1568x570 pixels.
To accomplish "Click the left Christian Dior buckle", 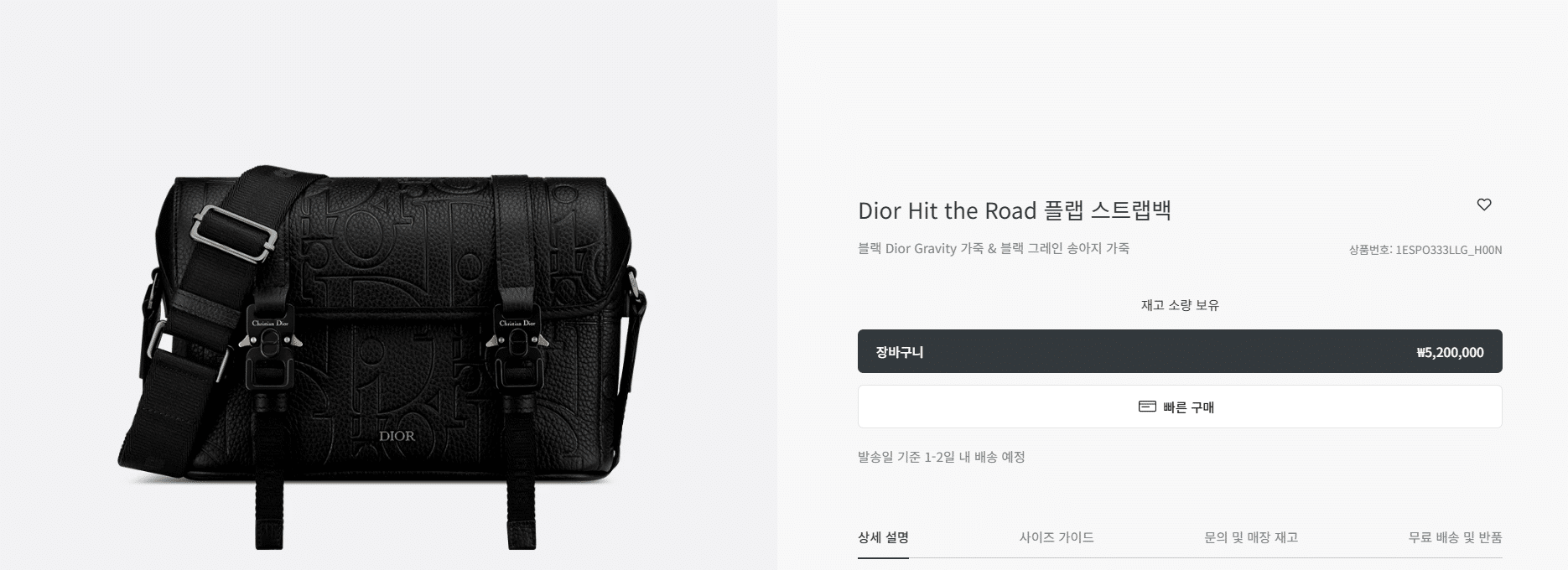I will pos(270,342).
